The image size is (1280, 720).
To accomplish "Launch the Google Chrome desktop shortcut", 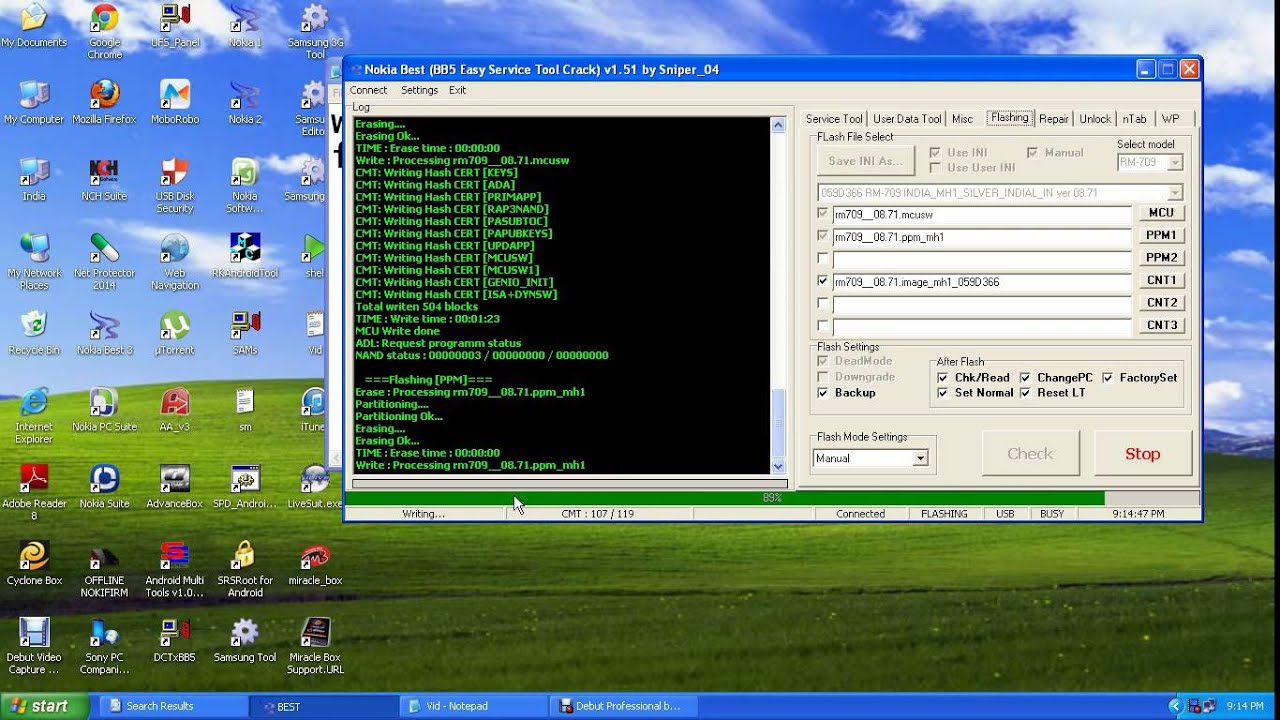I will click(x=104, y=30).
